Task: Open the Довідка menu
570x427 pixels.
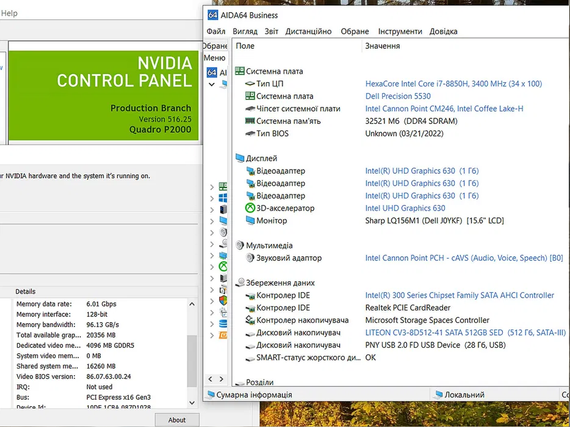Action: [x=443, y=31]
